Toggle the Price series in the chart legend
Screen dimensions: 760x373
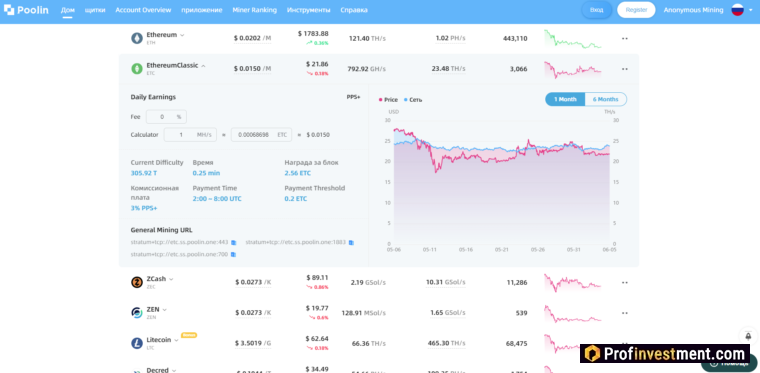click(x=388, y=100)
